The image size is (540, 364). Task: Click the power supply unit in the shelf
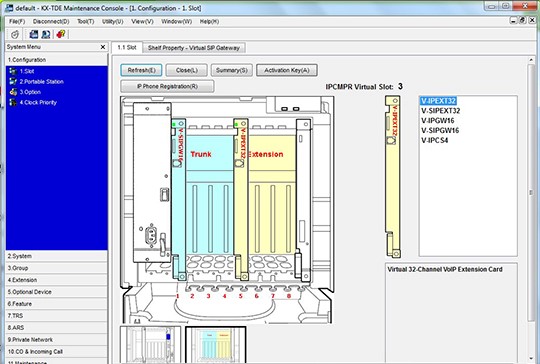[152, 183]
